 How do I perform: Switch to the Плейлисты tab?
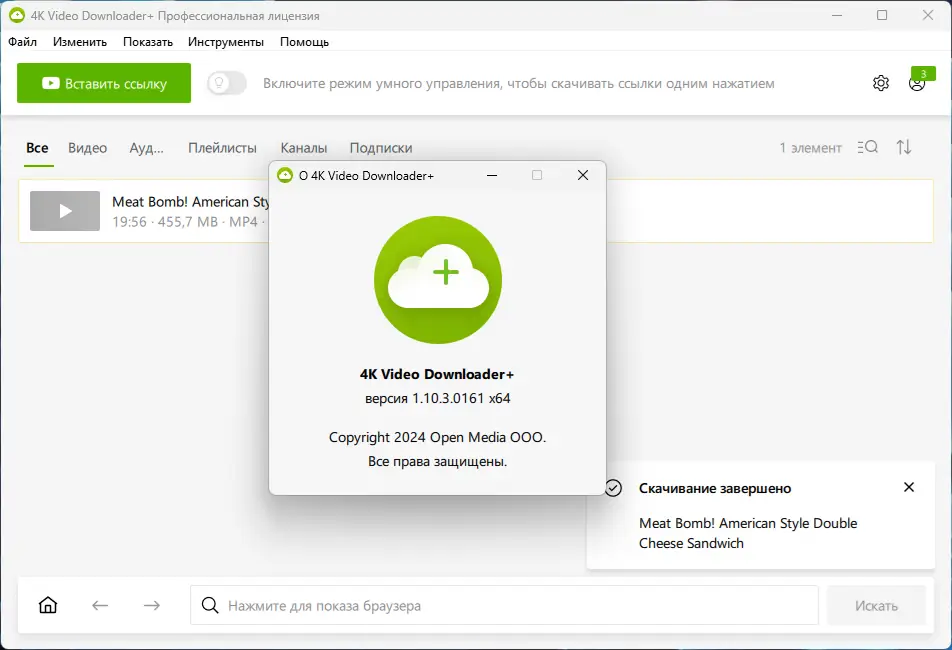point(222,147)
